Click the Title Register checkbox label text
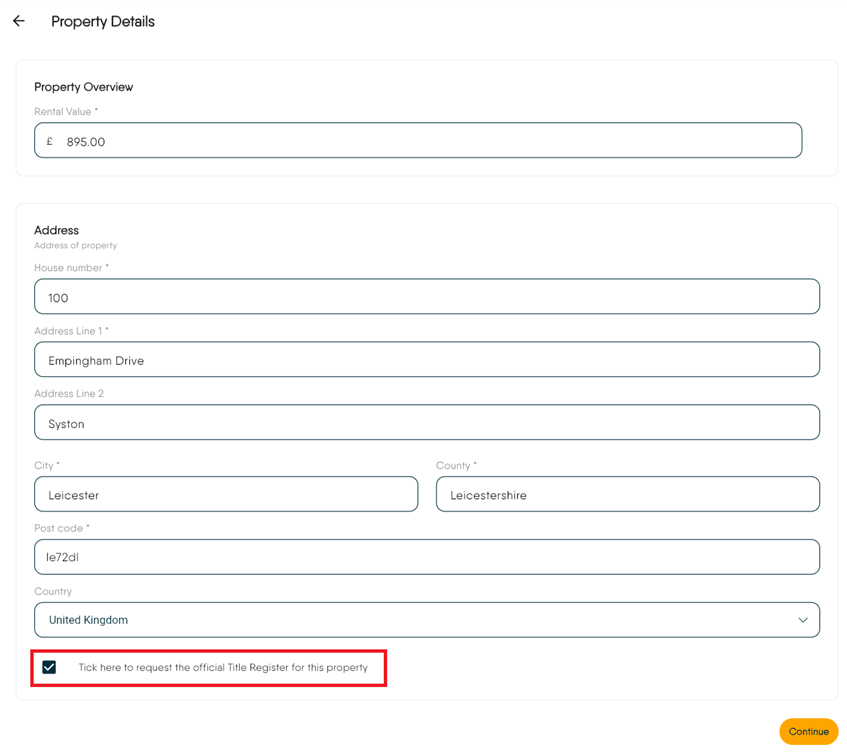This screenshot has width=847, height=755. tap(223, 667)
